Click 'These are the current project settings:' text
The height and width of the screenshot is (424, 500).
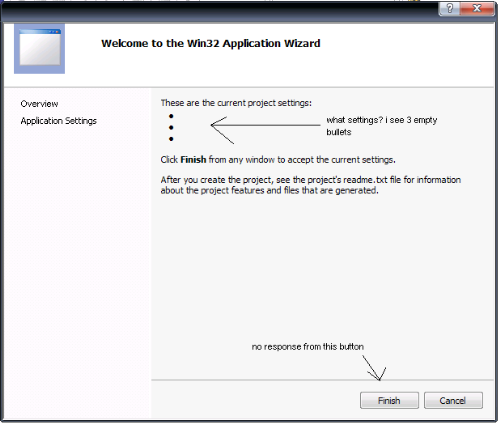236,103
